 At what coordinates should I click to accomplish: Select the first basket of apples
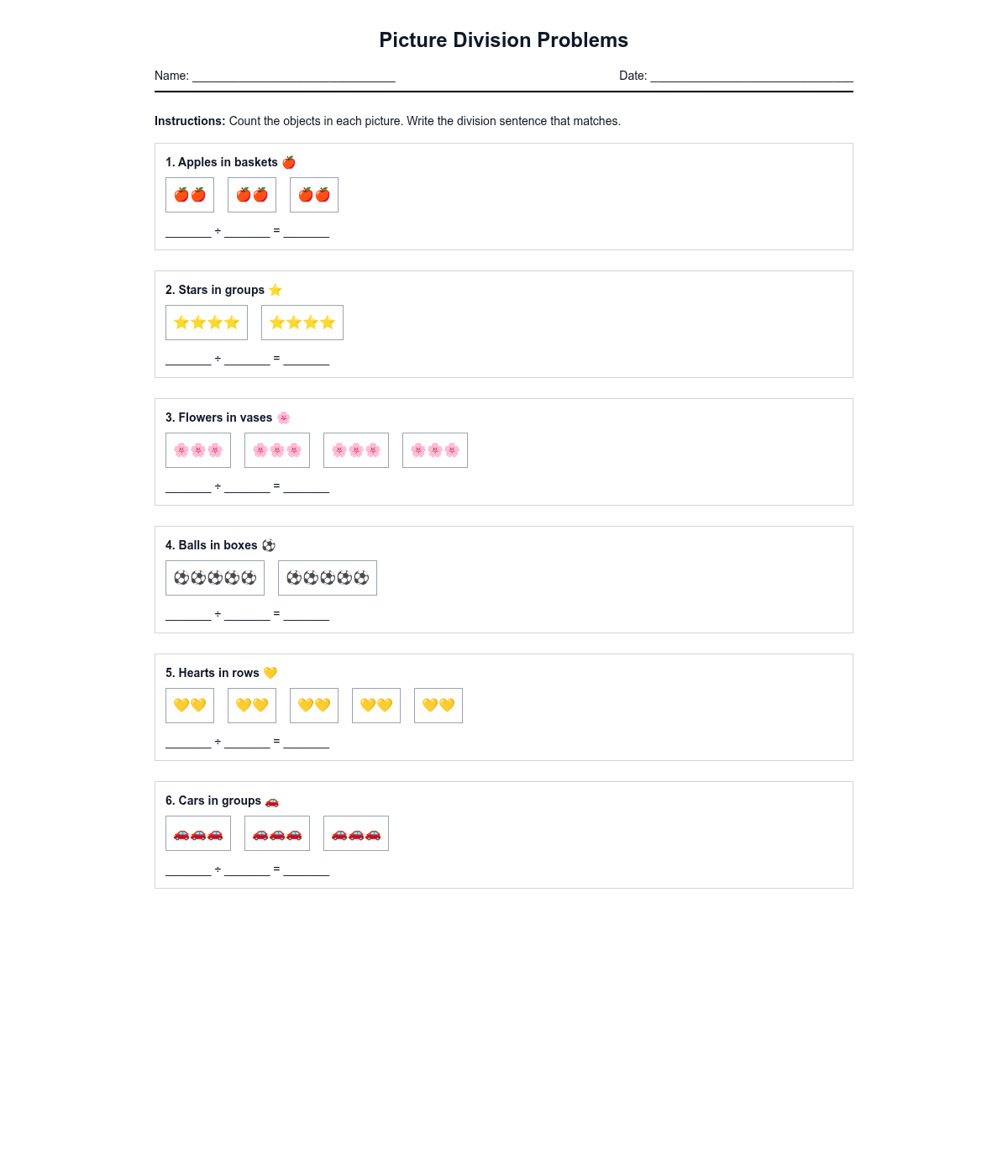point(190,195)
